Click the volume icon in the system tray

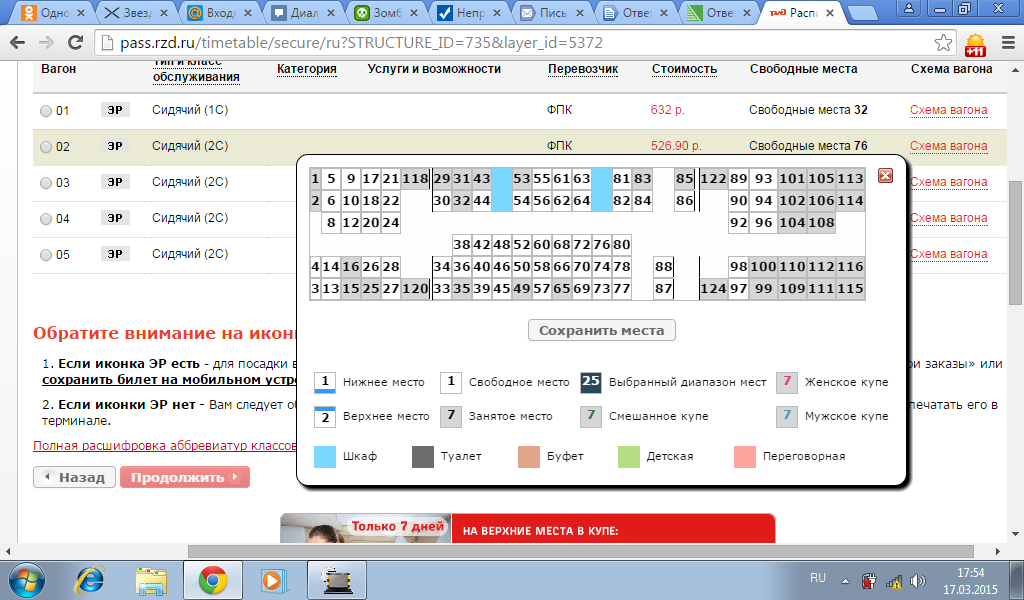click(918, 580)
